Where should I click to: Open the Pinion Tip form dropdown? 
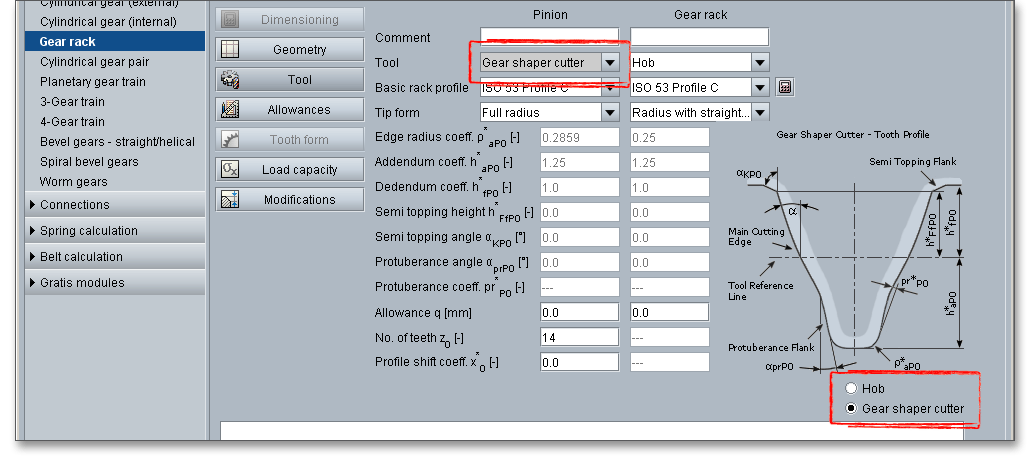610,112
